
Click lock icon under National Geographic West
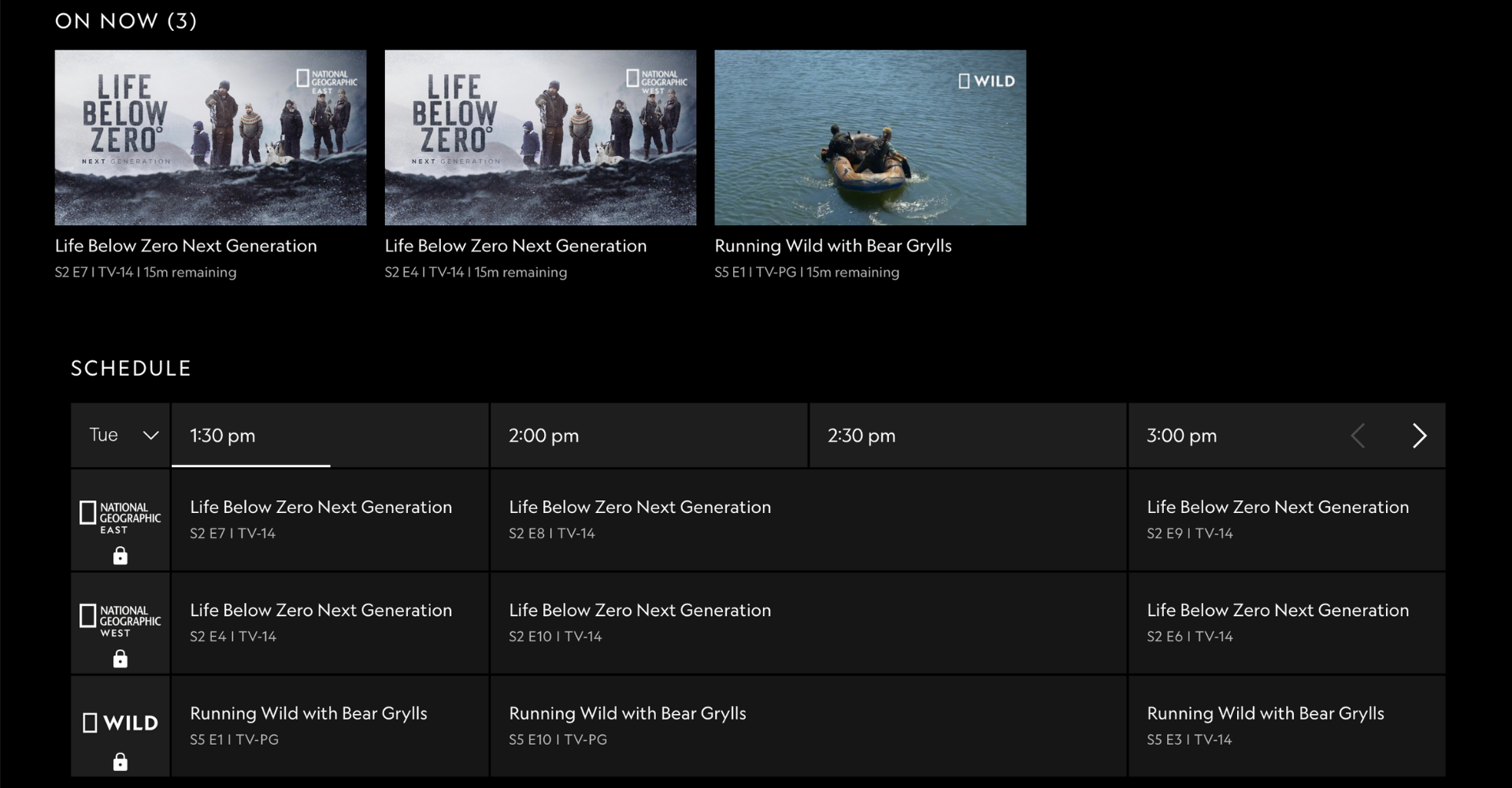click(x=120, y=659)
